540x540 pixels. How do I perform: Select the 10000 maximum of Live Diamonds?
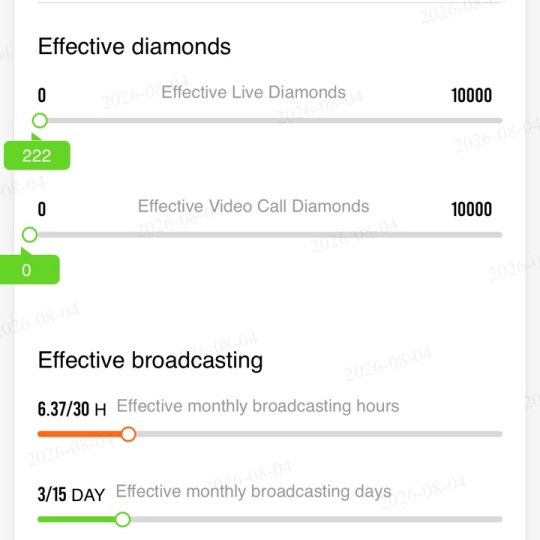tap(471, 95)
